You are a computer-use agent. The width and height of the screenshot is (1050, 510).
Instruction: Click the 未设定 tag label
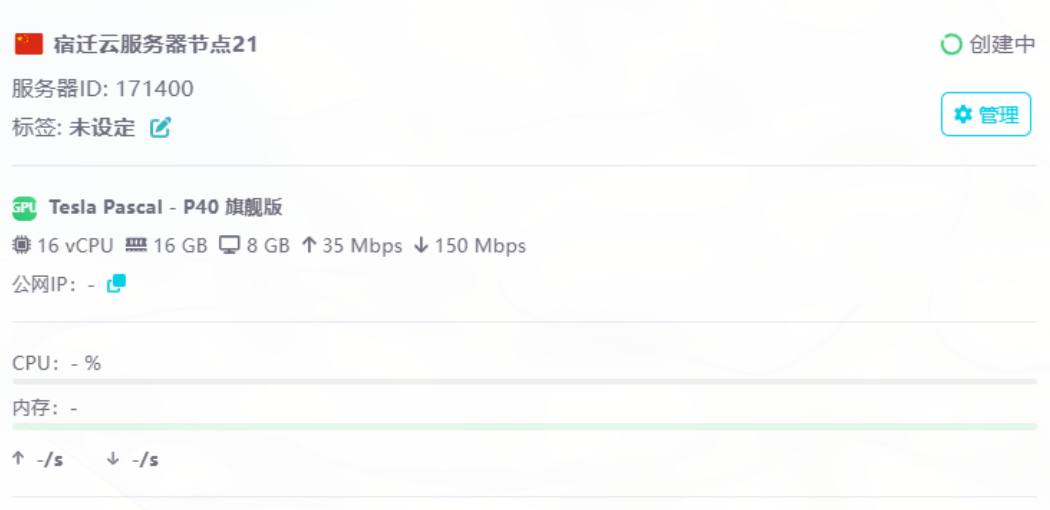pyautogui.click(x=102, y=127)
